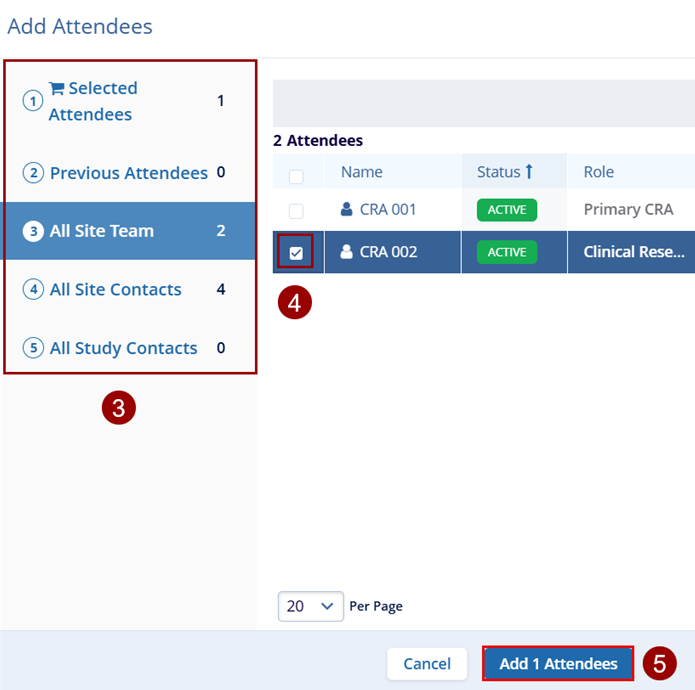Cancel the Add Attendees dialog
This screenshot has height=690, width=695.
pyautogui.click(x=427, y=664)
